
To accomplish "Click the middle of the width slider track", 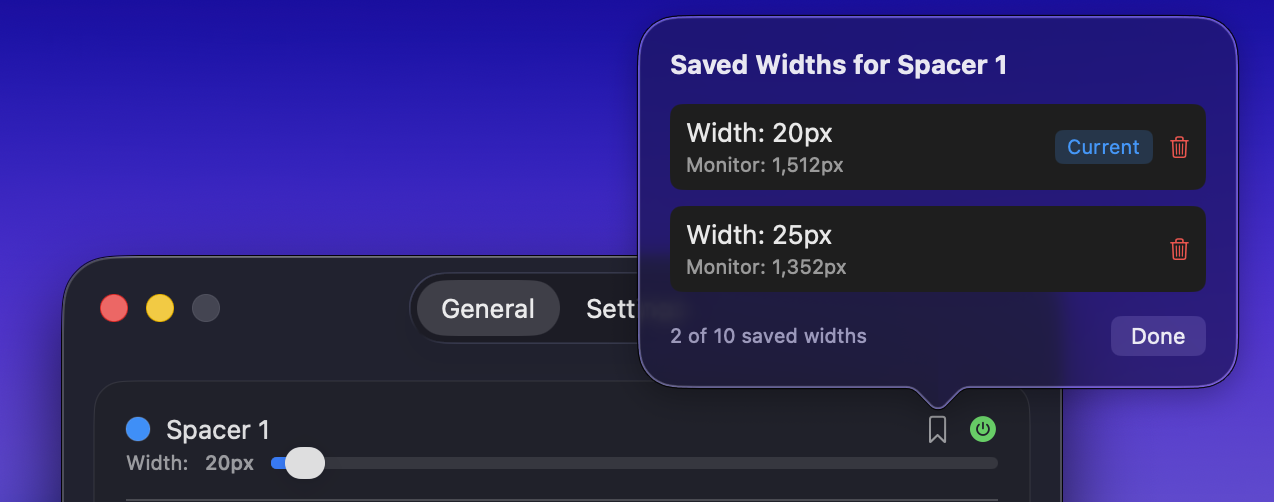I will [635, 463].
